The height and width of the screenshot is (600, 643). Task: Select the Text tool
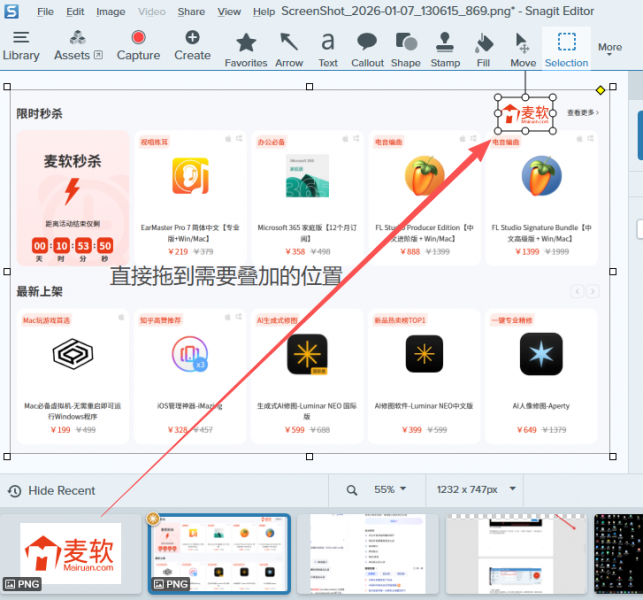click(328, 48)
